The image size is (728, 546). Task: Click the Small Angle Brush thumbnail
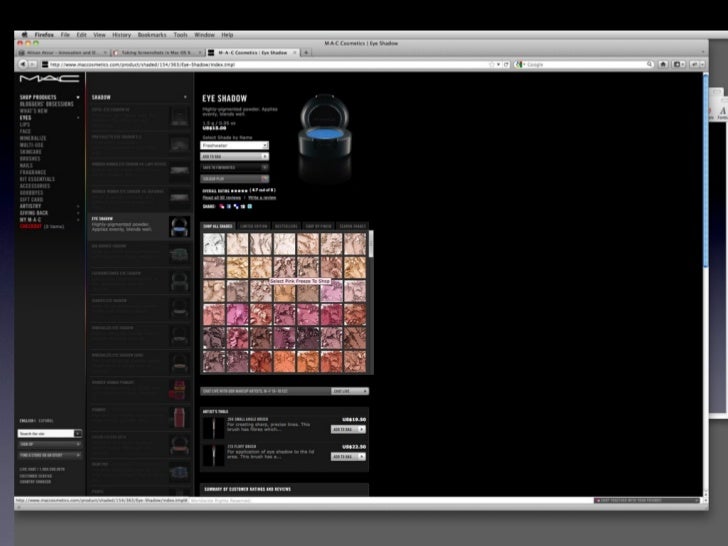214,427
